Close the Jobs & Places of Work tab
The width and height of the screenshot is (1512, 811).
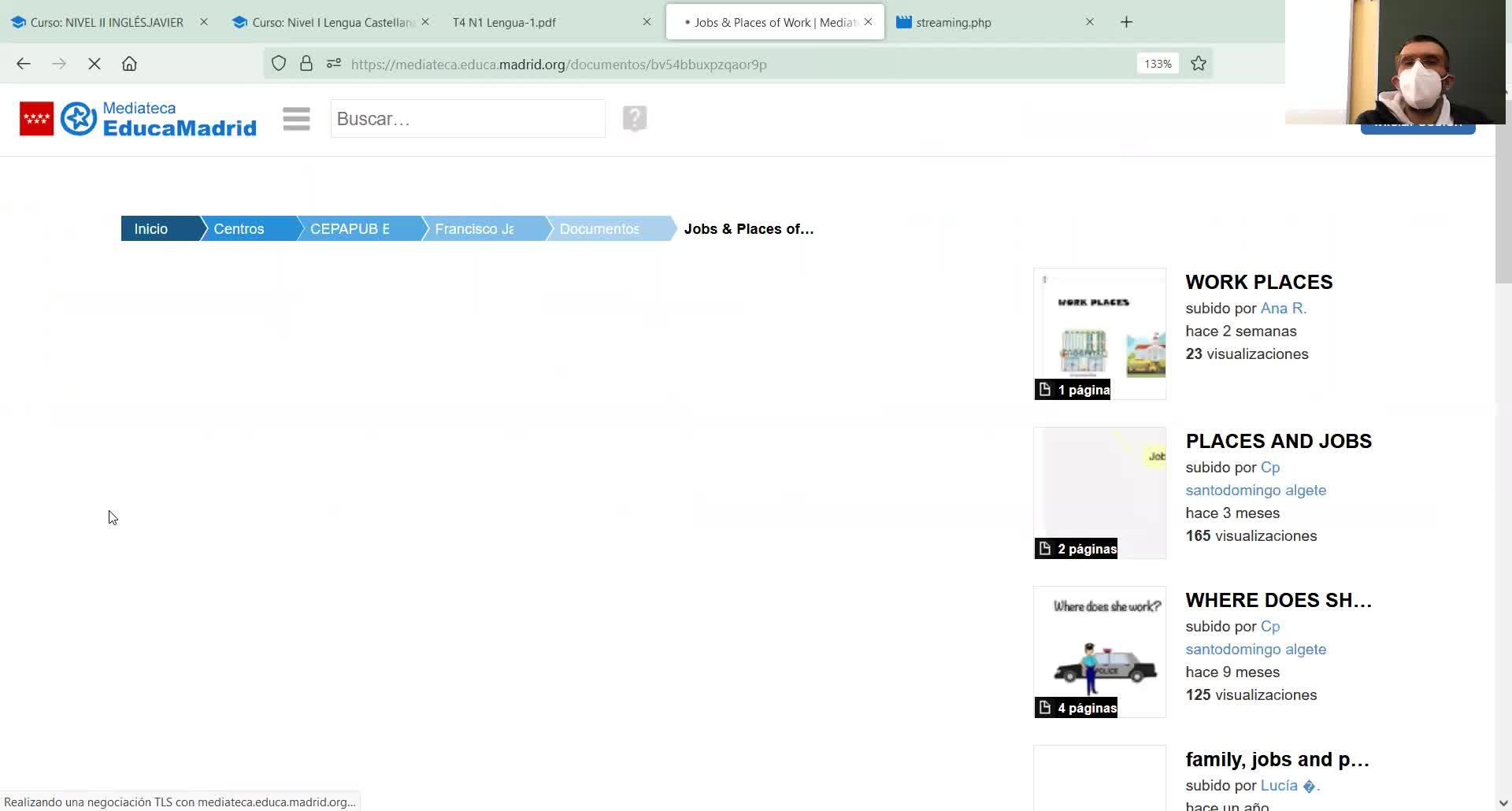[x=868, y=22]
